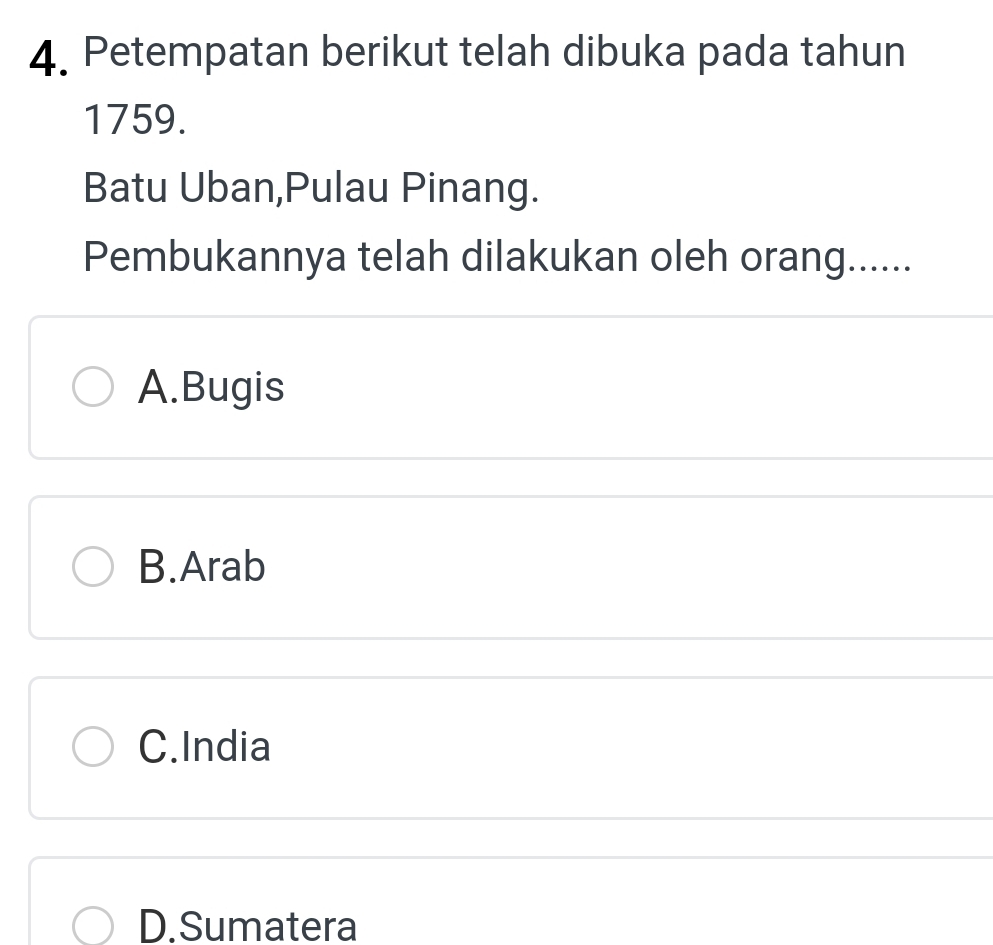Image resolution: width=993 pixels, height=945 pixels.
Task: Click the word "tahun" in the question
Action: click(850, 52)
